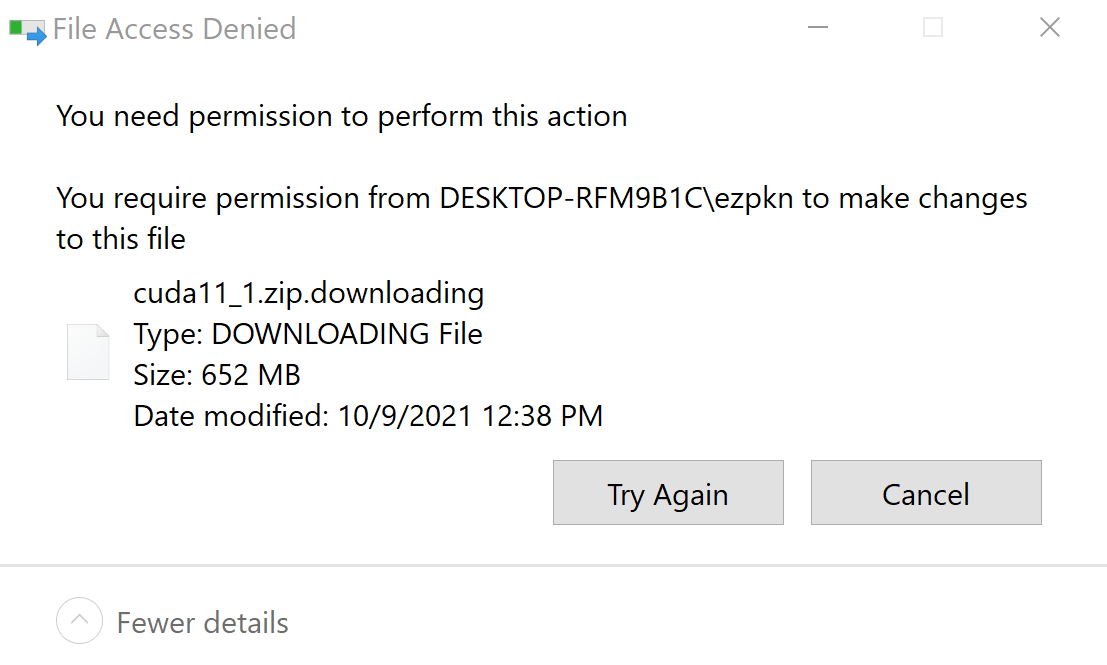Click the DESKTOP-RFM9B1C\ezpkn owner name
Screen dimensions: 1107x665
pos(616,198)
